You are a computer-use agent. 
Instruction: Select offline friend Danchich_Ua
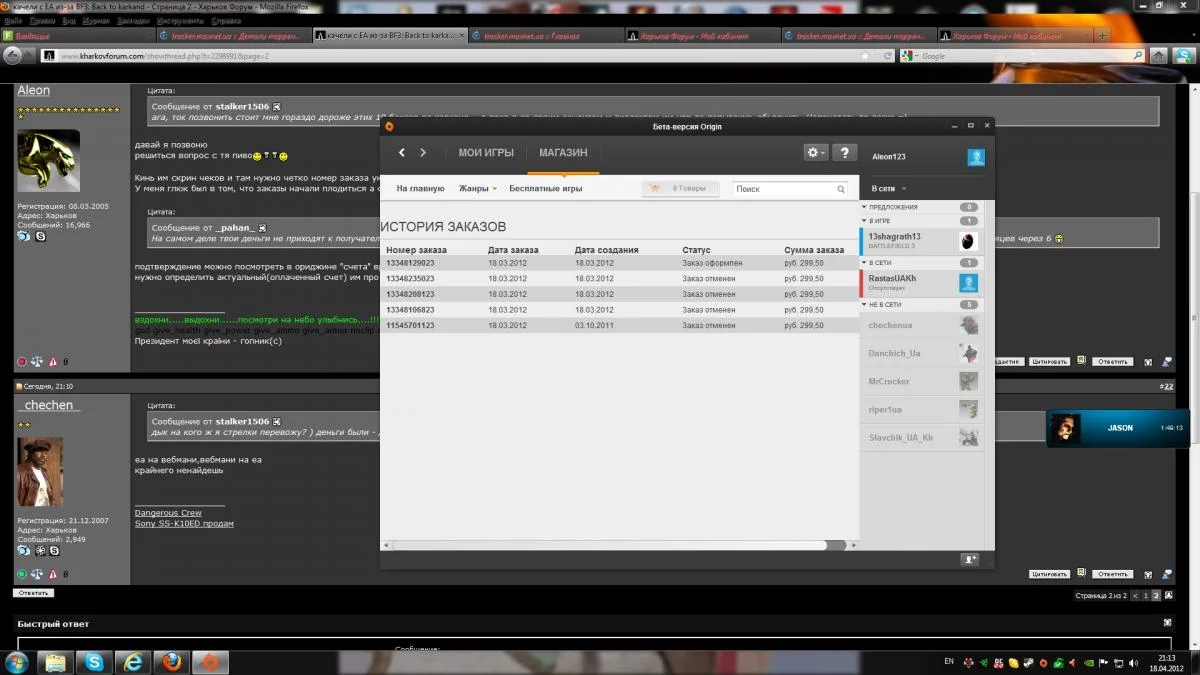(x=920, y=353)
